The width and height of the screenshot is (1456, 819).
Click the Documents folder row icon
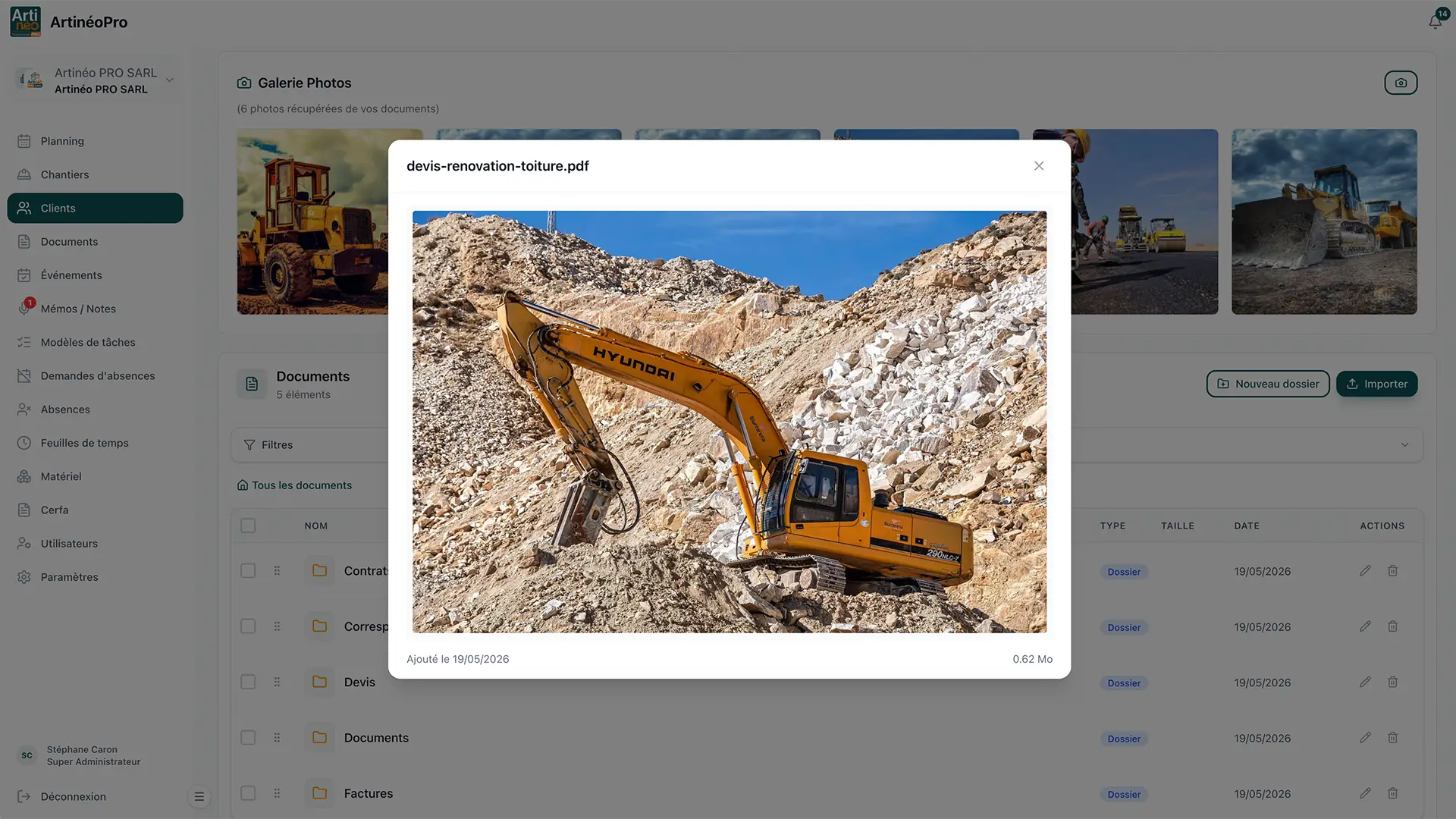[320, 738]
